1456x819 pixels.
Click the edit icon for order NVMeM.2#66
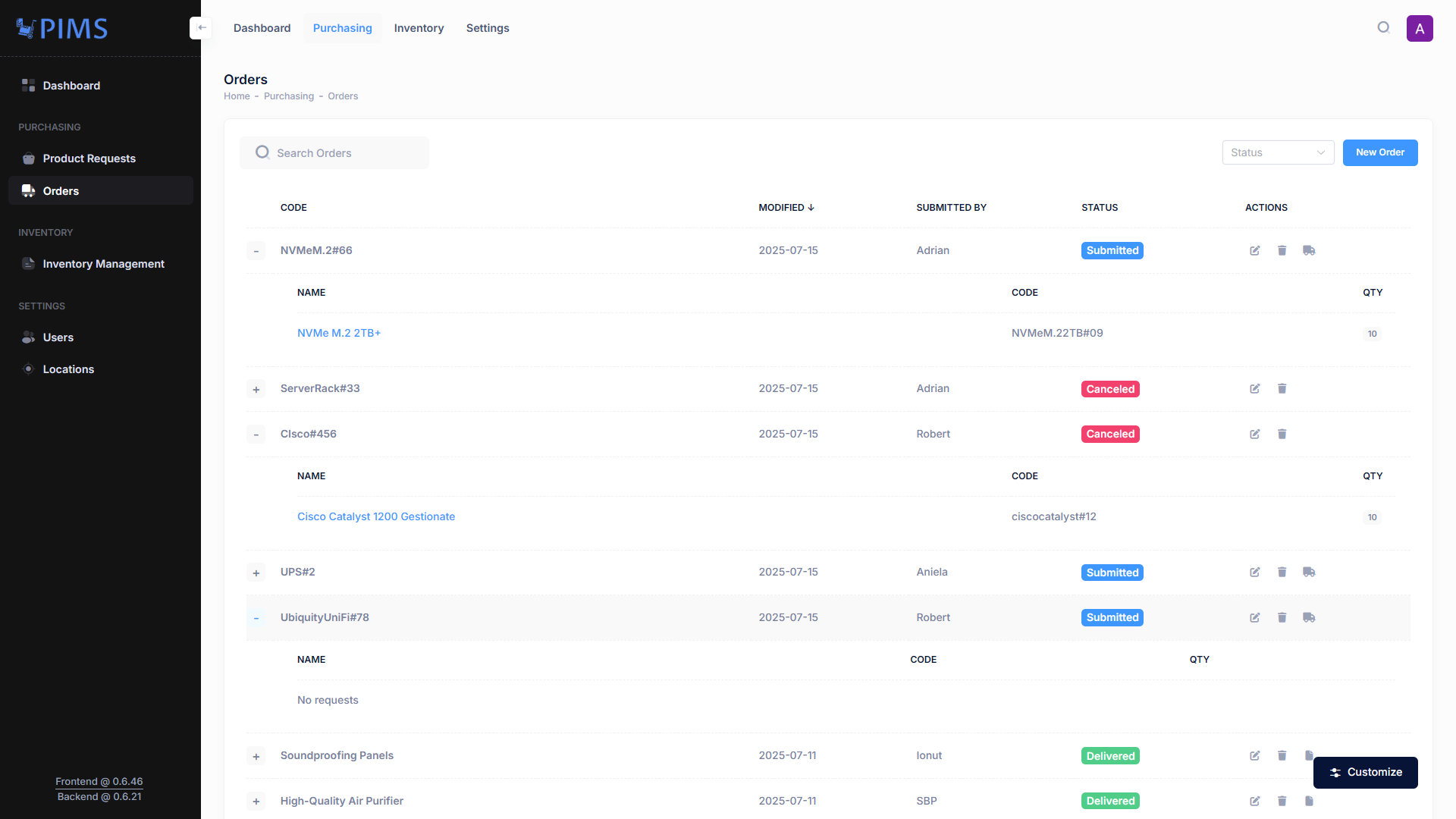pyautogui.click(x=1255, y=251)
